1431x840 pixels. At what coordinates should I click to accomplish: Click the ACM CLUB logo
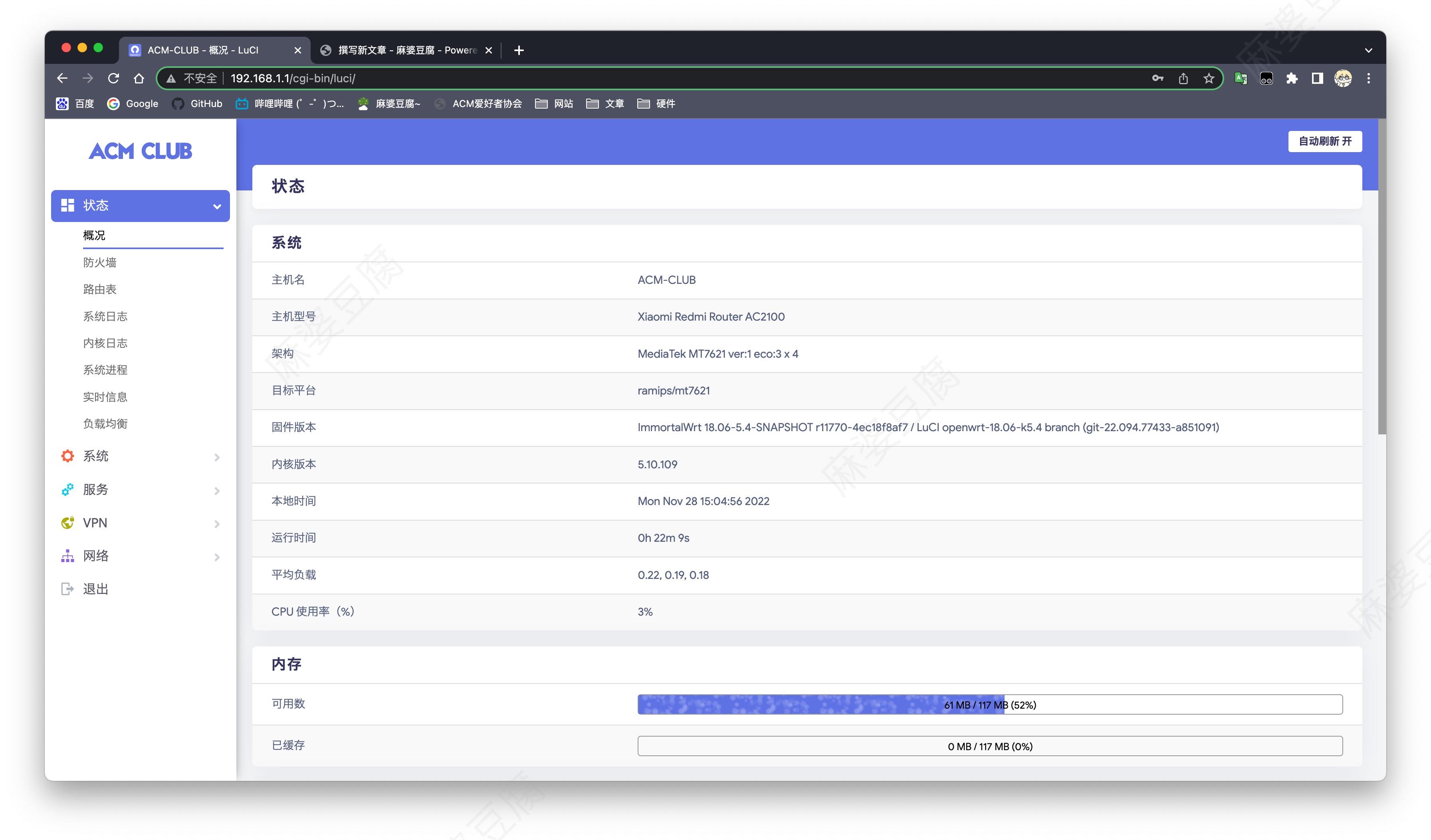[141, 151]
